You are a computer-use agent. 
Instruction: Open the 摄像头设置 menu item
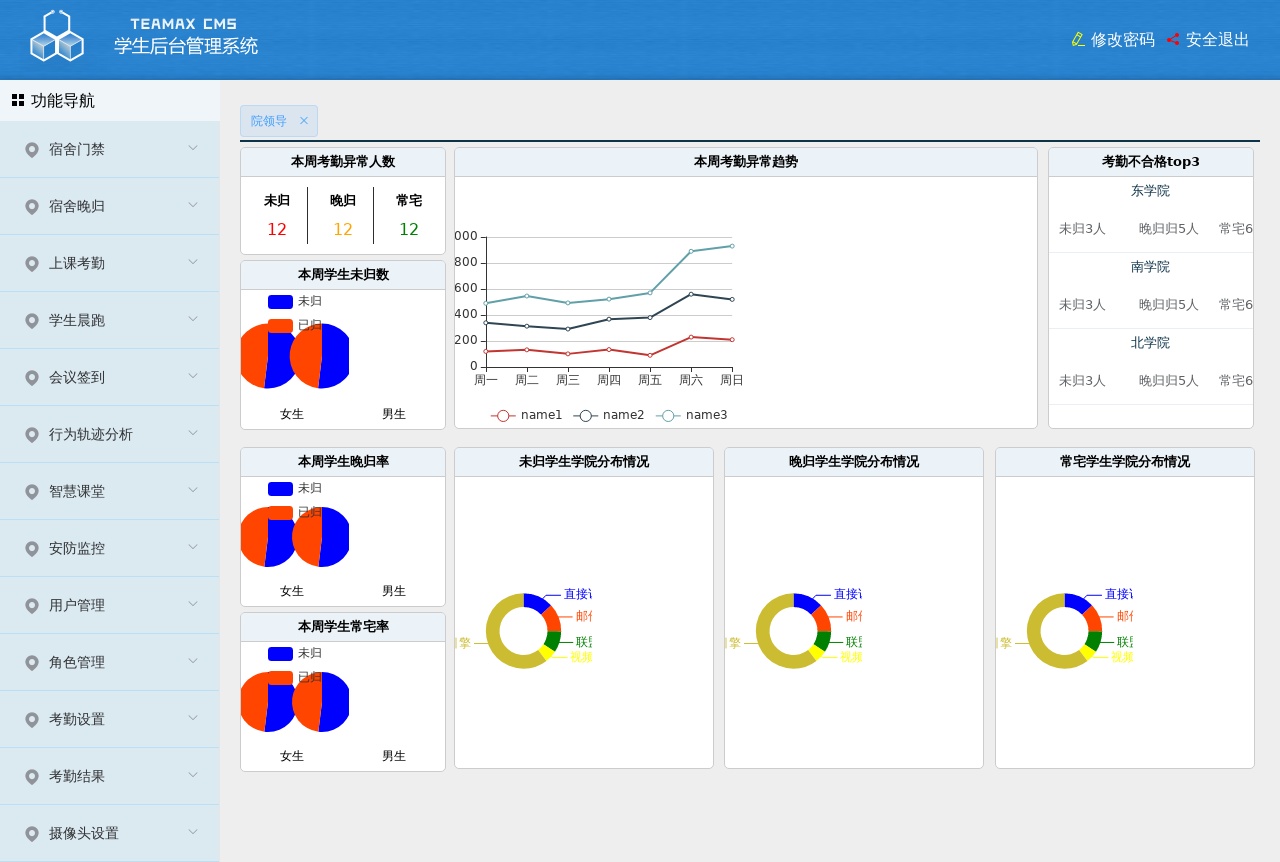click(x=110, y=834)
